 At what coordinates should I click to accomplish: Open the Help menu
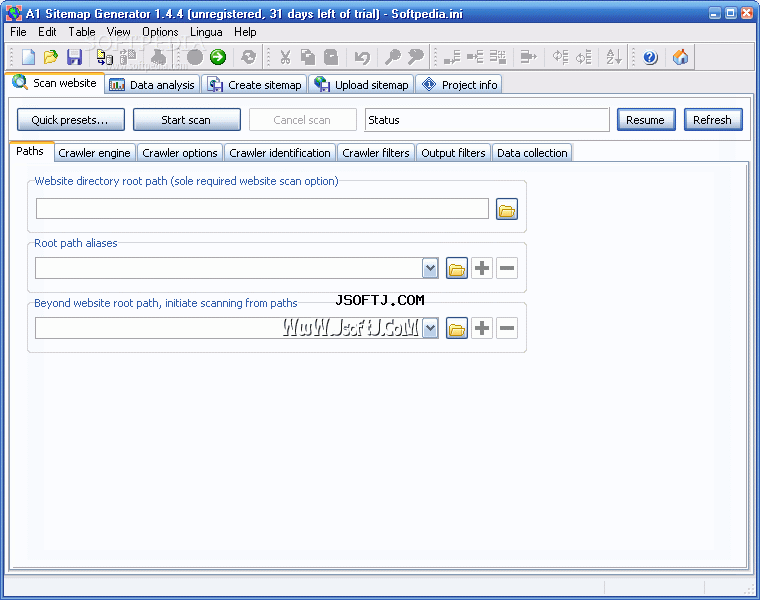pos(245,32)
